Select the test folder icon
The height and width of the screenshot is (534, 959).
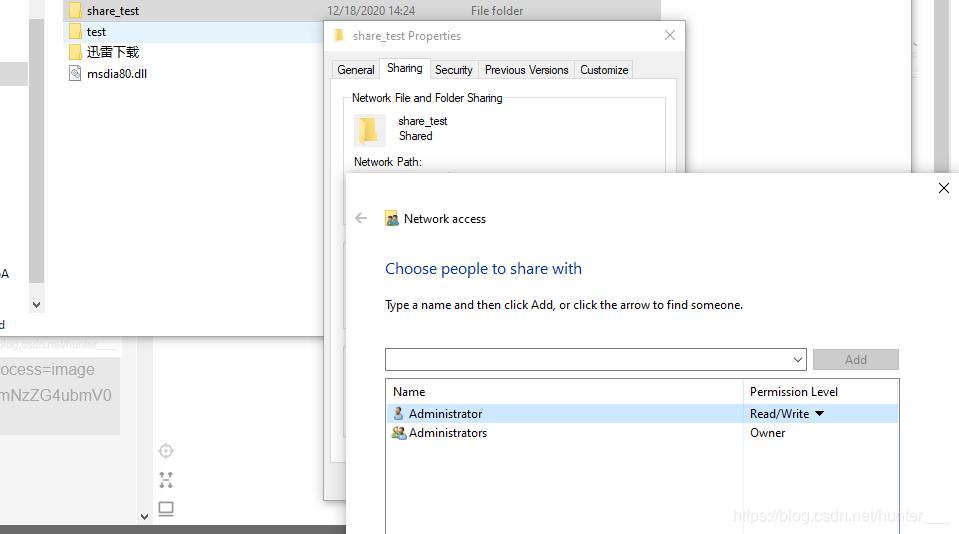(x=75, y=32)
